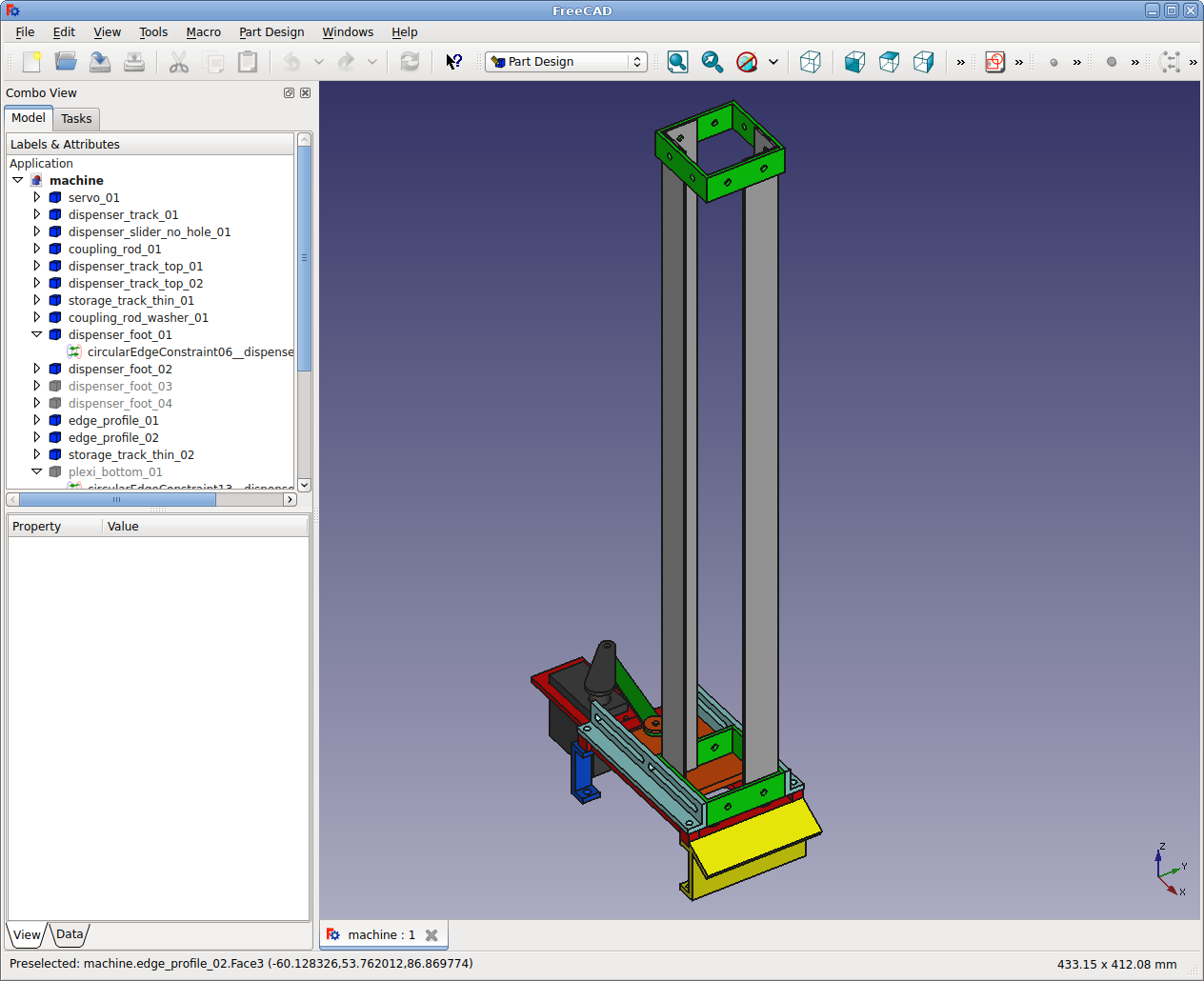The height and width of the screenshot is (981, 1204).
Task: Switch to the Model tab
Action: pyautogui.click(x=29, y=118)
